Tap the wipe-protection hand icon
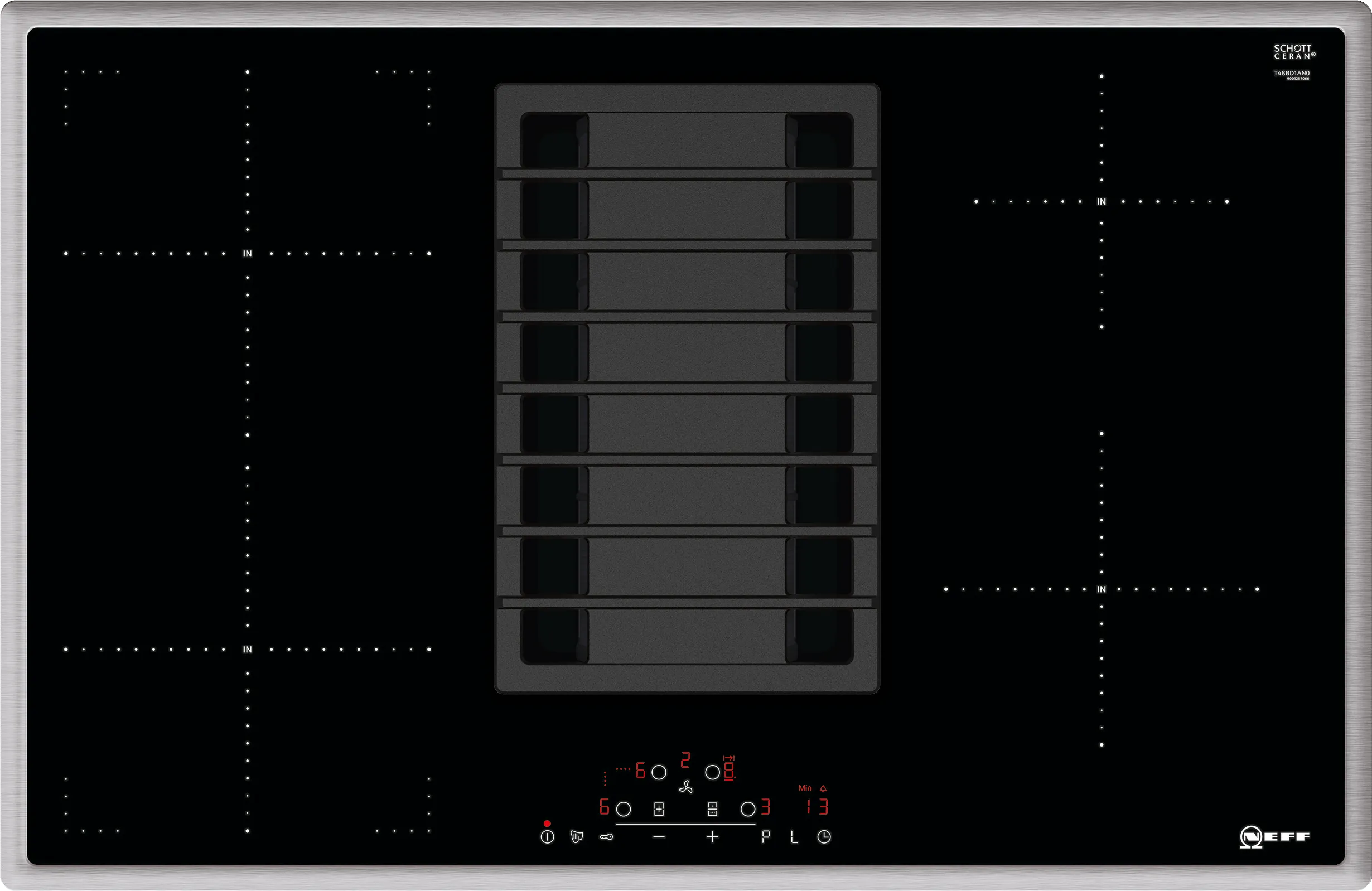Image resolution: width=1372 pixels, height=891 pixels. pos(577,837)
